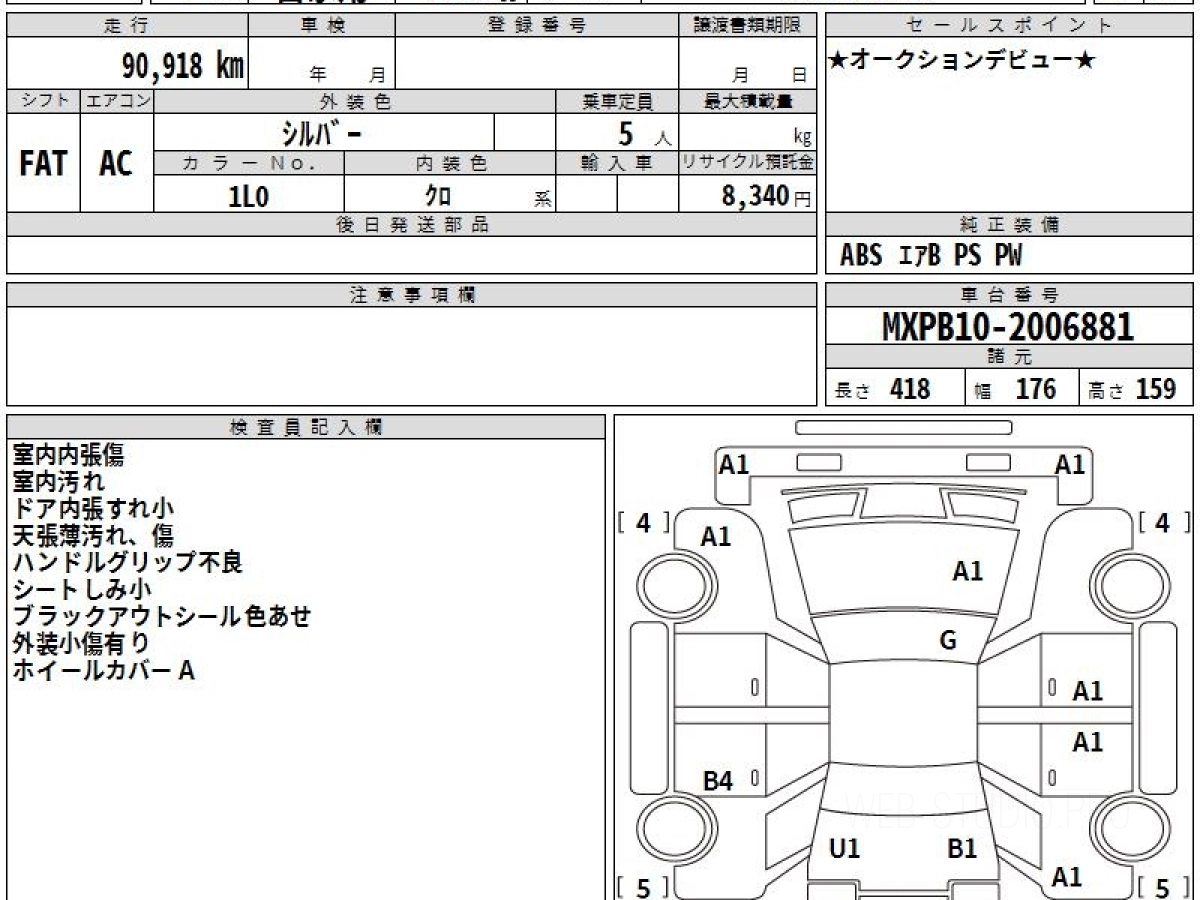Click the 走行 column header
Image resolution: width=1200 pixels, height=900 pixels.
click(x=127, y=26)
